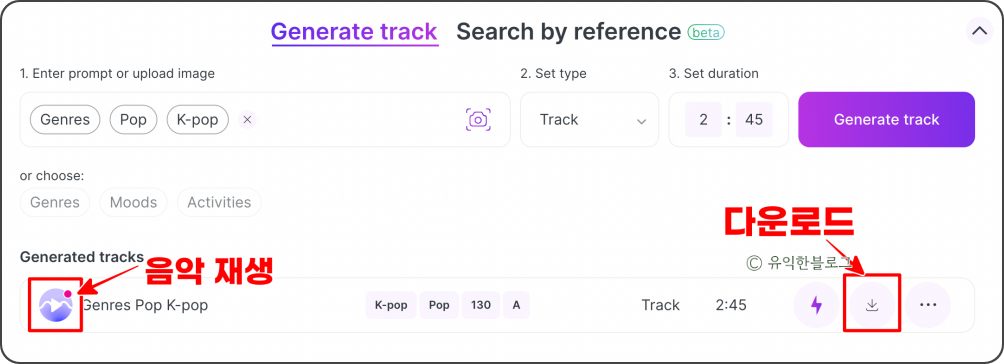
Task: Select the Pop tag in prompt box
Action: (x=133, y=120)
